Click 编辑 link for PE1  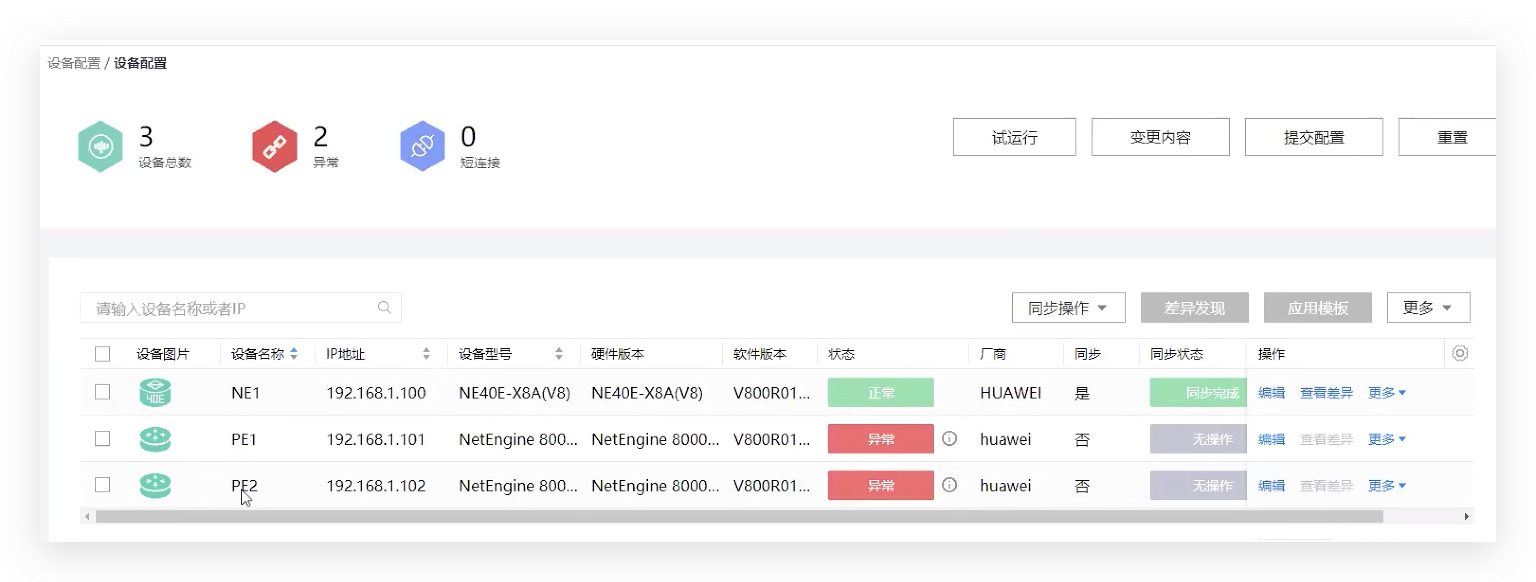pos(1271,439)
